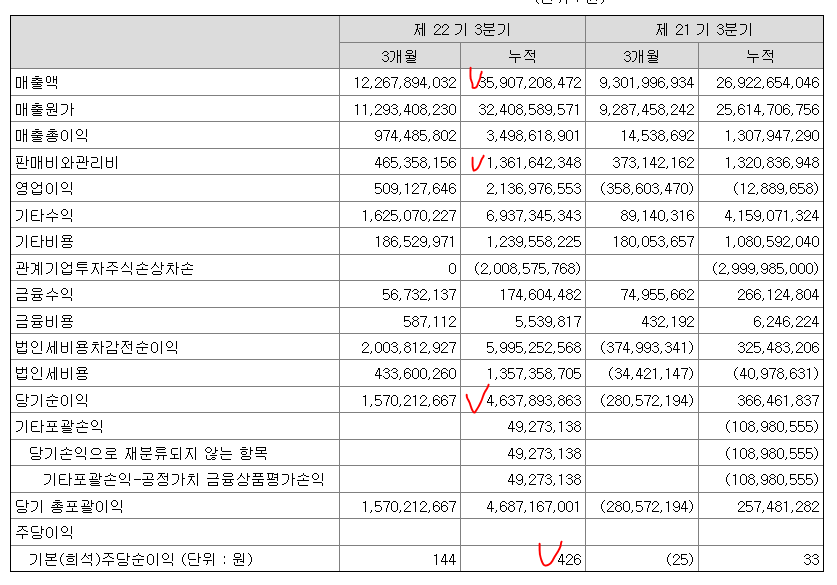Click value 1,625,070,227 in 기타수익 row
The height and width of the screenshot is (585, 837).
click(x=409, y=215)
